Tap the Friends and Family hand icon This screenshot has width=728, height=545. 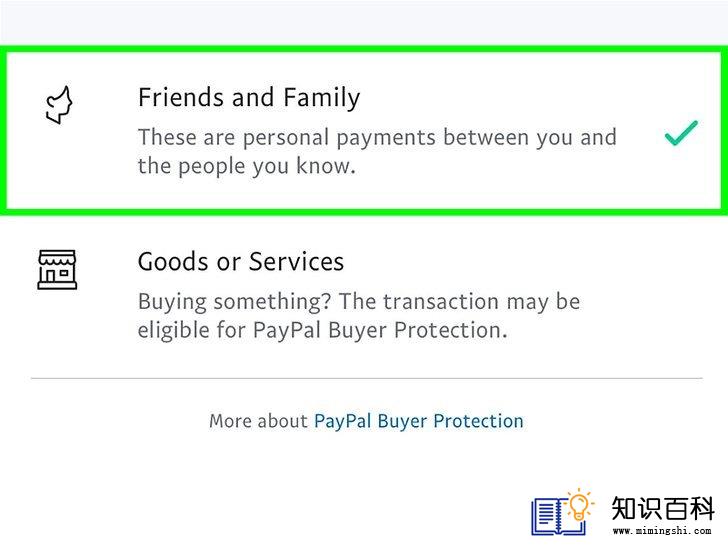[59, 105]
